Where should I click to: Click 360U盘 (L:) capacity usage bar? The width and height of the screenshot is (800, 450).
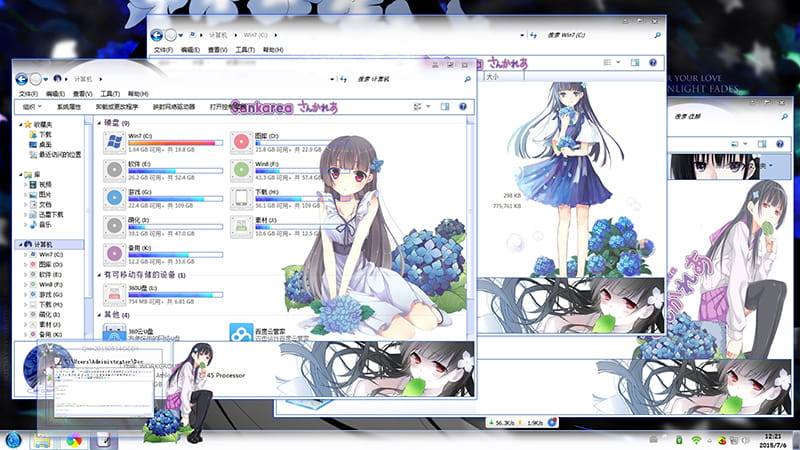tap(176, 295)
